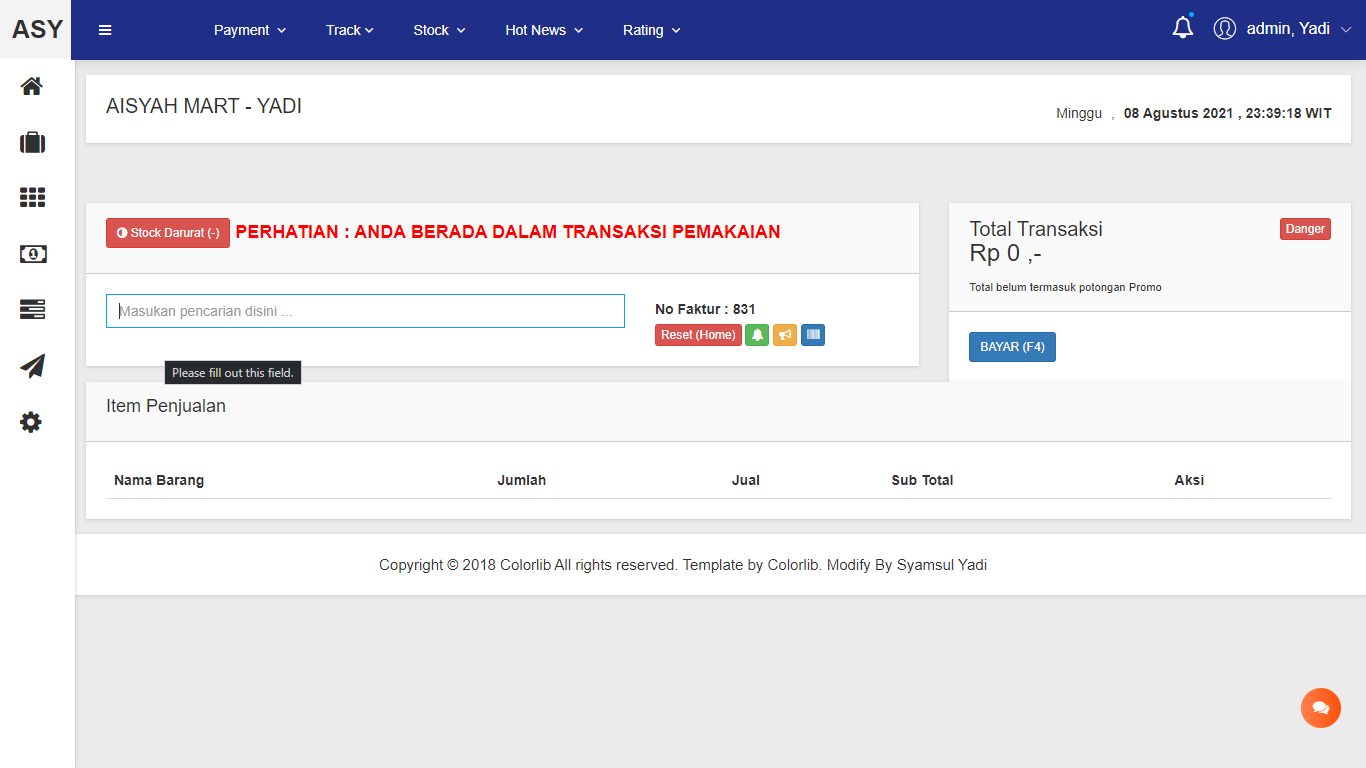Click the Rp 0 ,- amount
This screenshot has height=768, width=1366.
pos(1006,254)
